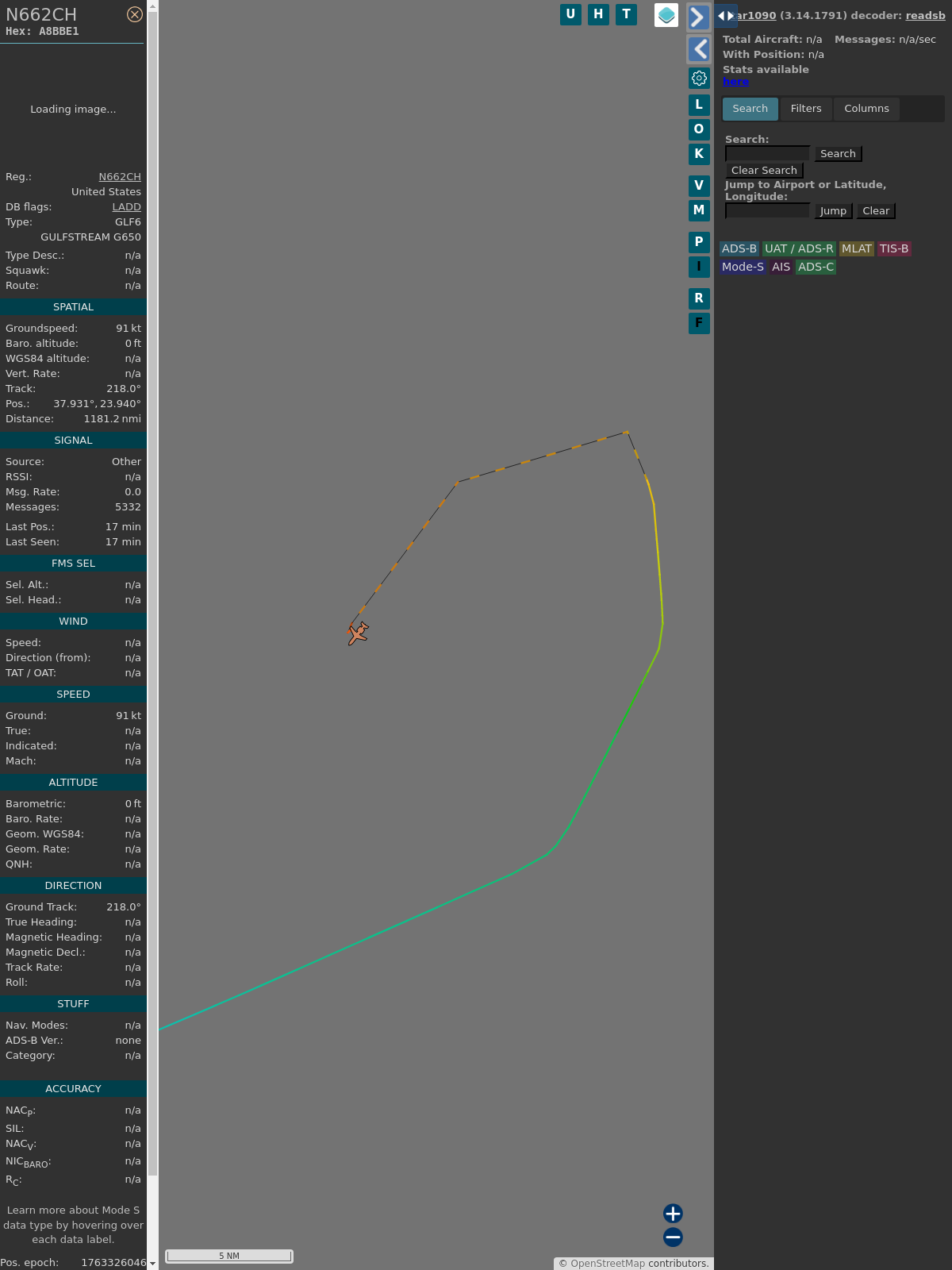Image resolution: width=952 pixels, height=1270 pixels.
Task: Open the map layers selector
Action: 666,15
